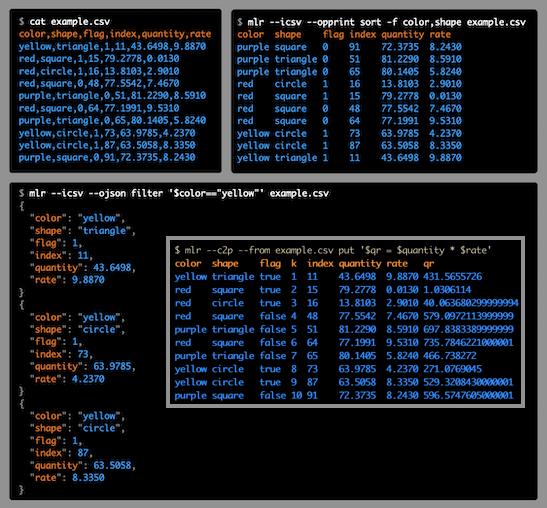Click CSV row 'red,square,1,15,79.2778,0.0130'
This screenshot has width=547, height=508.
[99, 59]
